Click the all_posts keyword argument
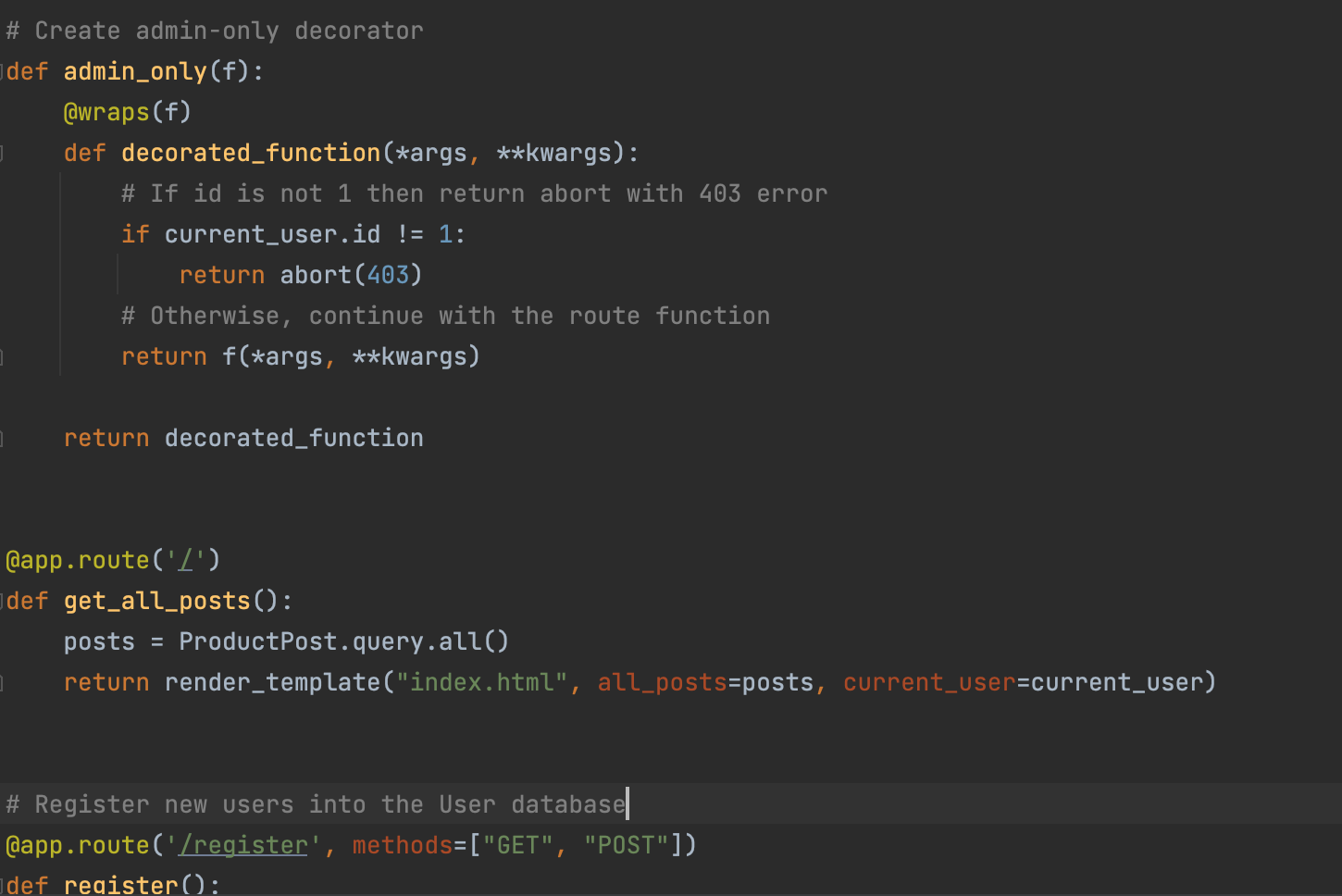This screenshot has height=896, width=1342. pos(662,682)
